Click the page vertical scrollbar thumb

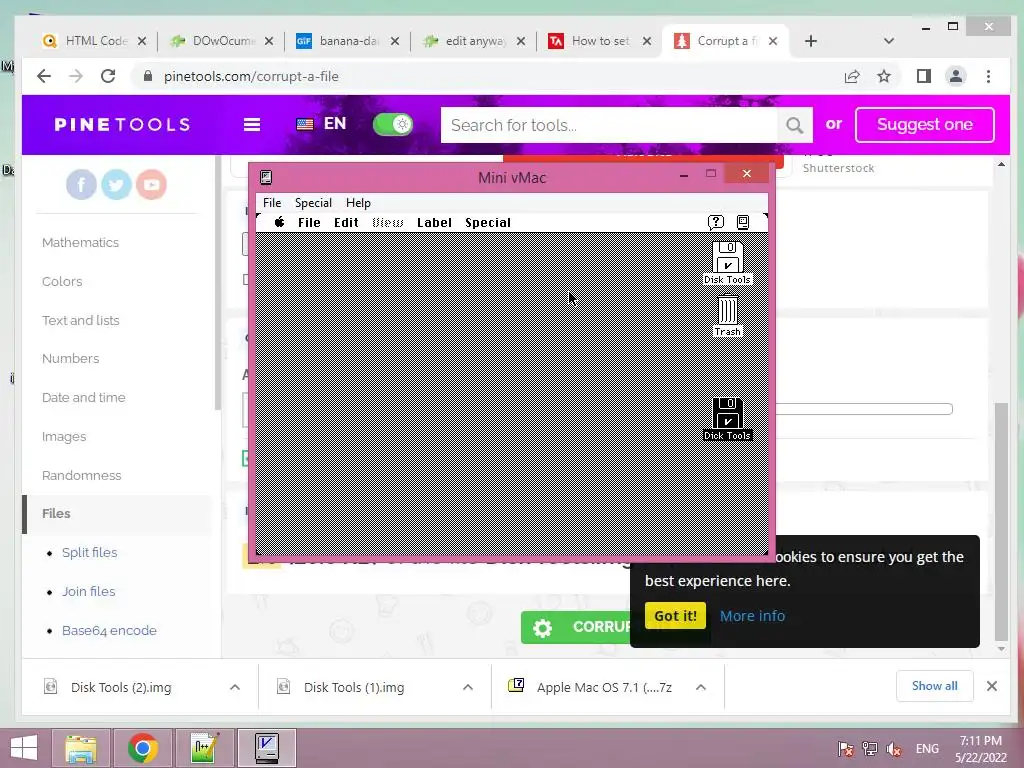1001,521
